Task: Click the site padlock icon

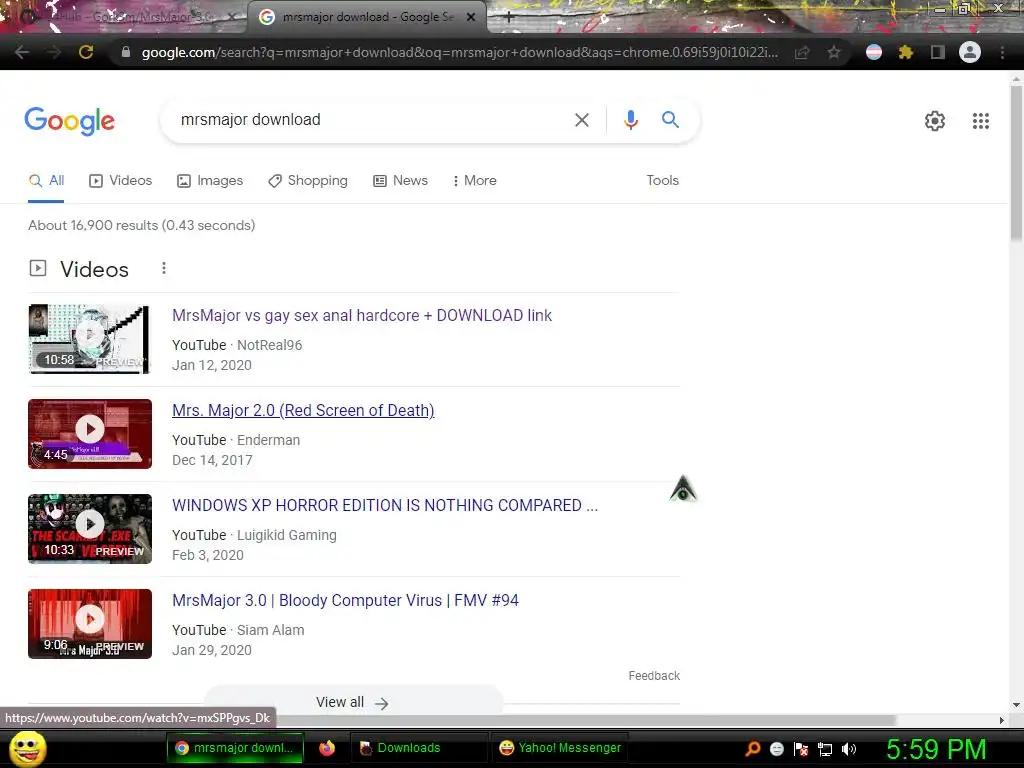Action: click(126, 52)
